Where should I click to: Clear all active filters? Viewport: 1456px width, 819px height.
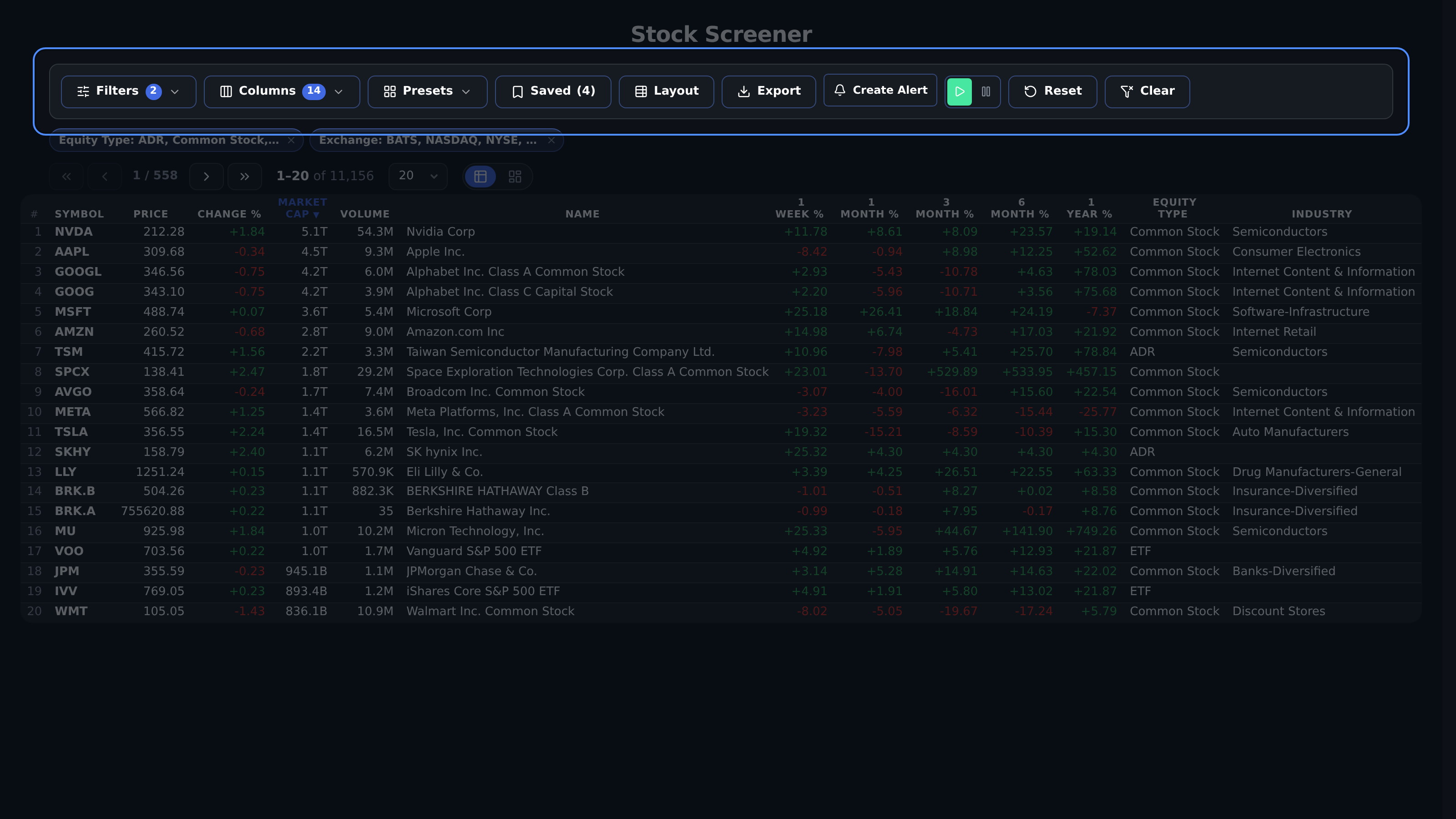tap(1147, 91)
